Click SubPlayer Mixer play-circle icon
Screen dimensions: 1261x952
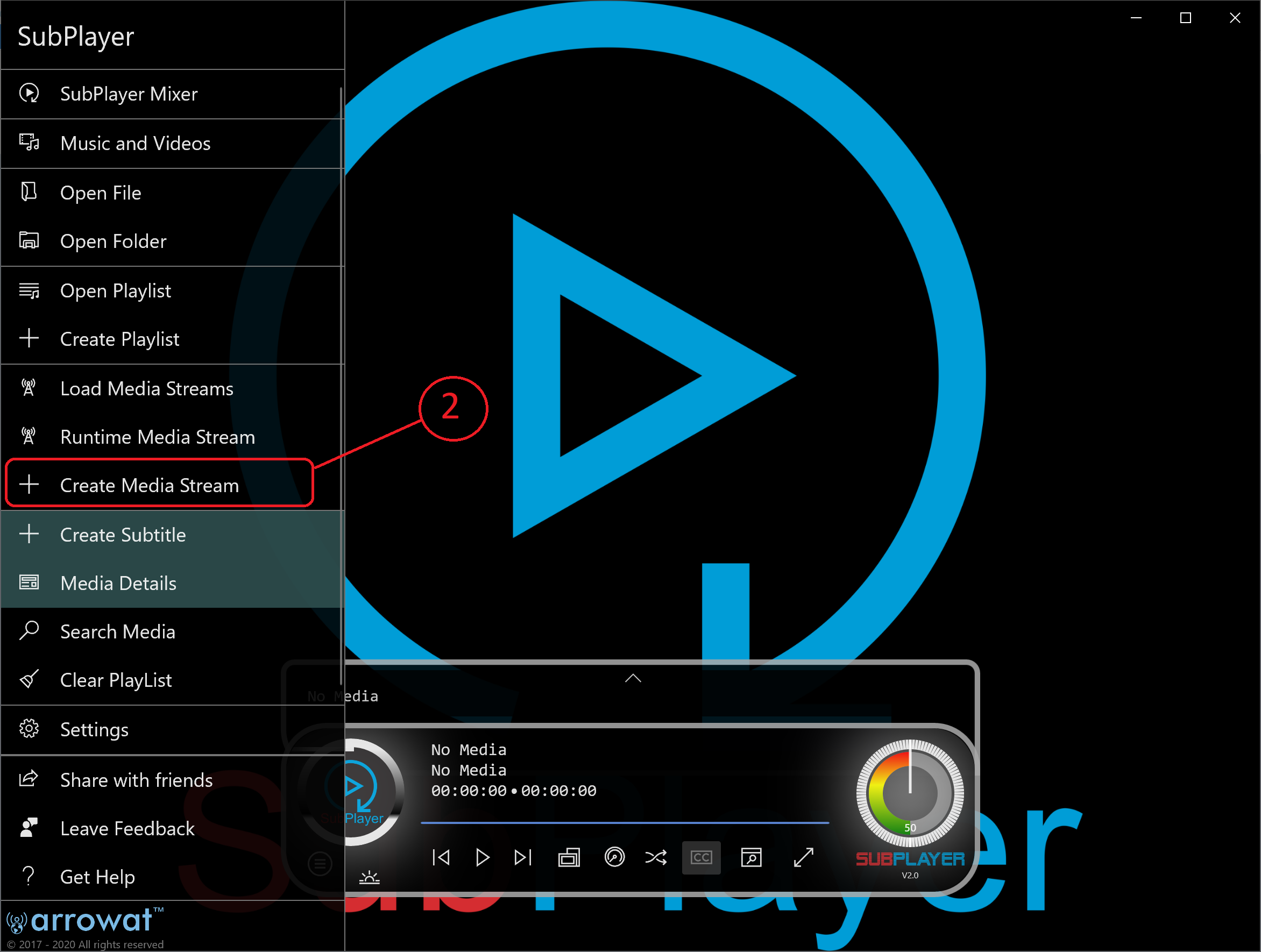29,93
